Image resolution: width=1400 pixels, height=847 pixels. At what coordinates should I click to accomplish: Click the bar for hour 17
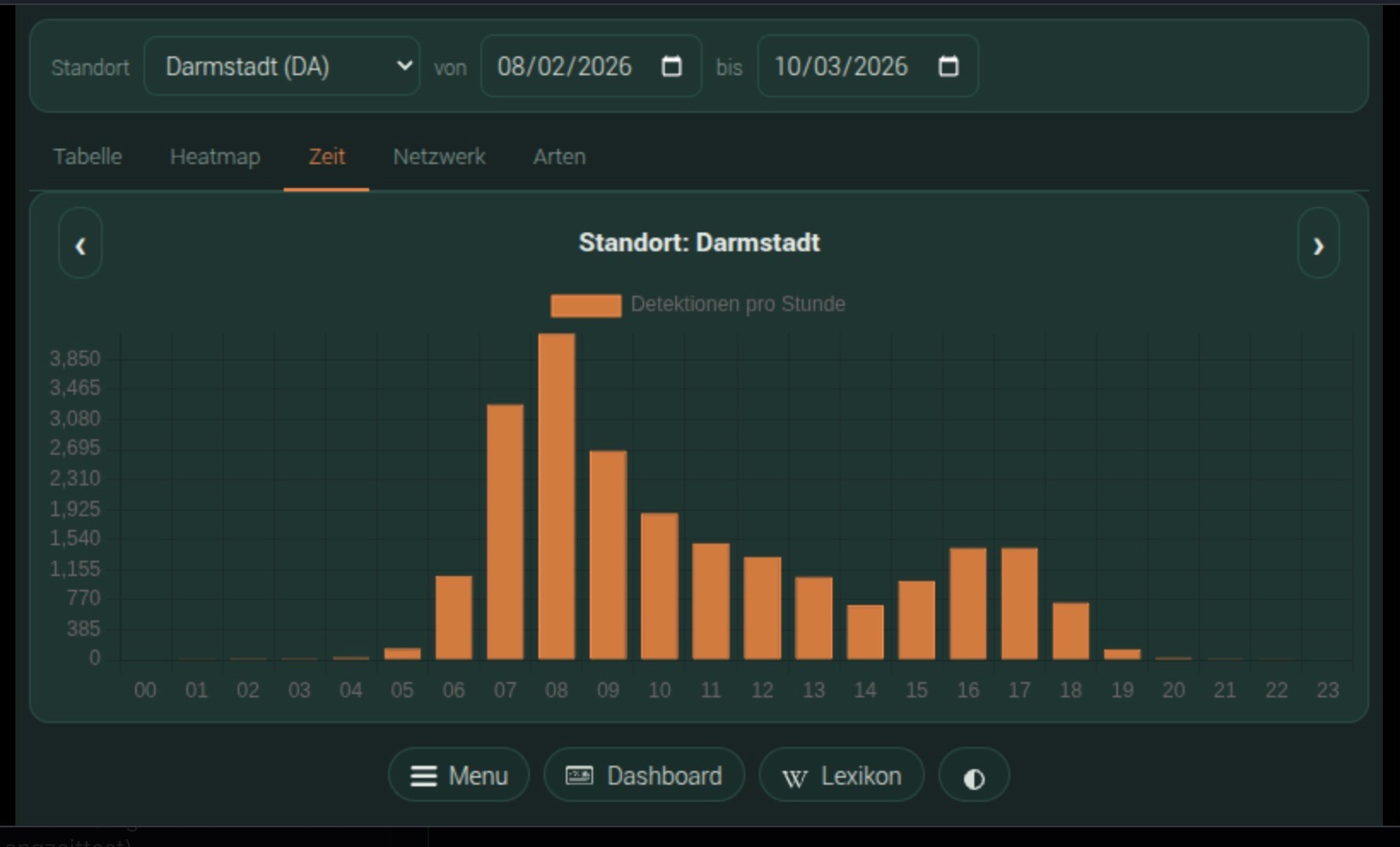tap(1019, 603)
